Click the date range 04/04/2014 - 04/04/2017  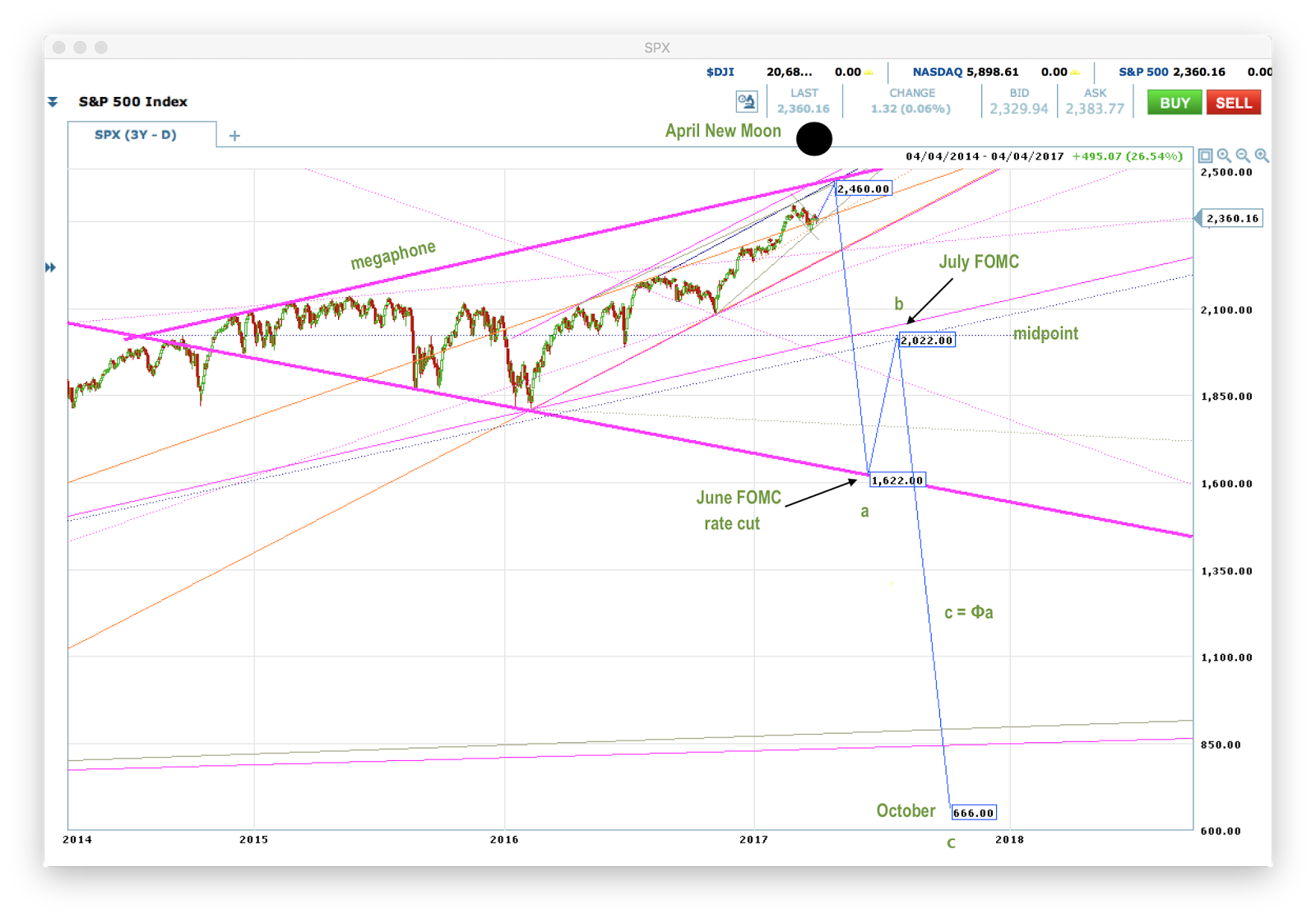(985, 156)
